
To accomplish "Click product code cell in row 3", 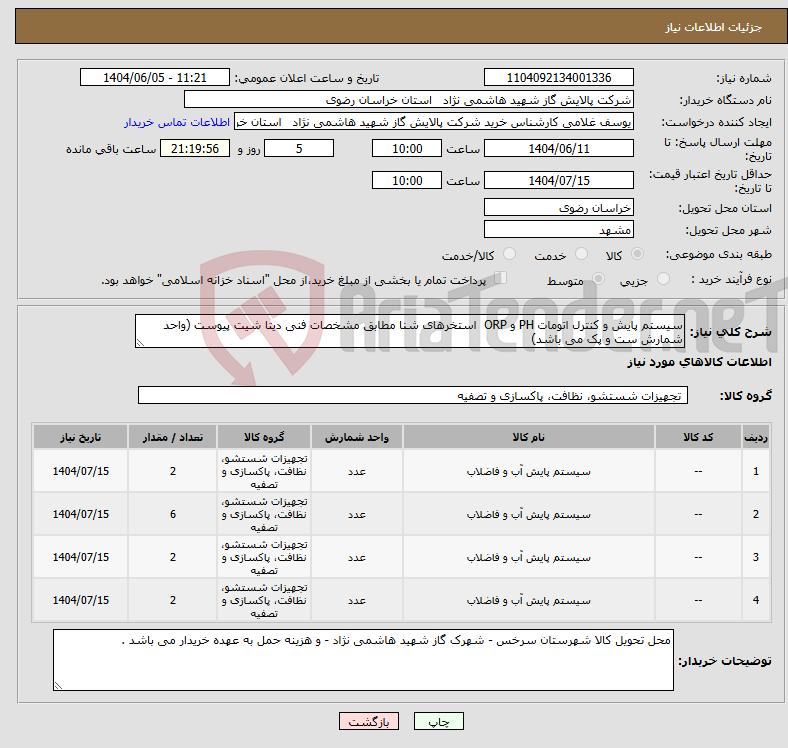I will (698, 557).
